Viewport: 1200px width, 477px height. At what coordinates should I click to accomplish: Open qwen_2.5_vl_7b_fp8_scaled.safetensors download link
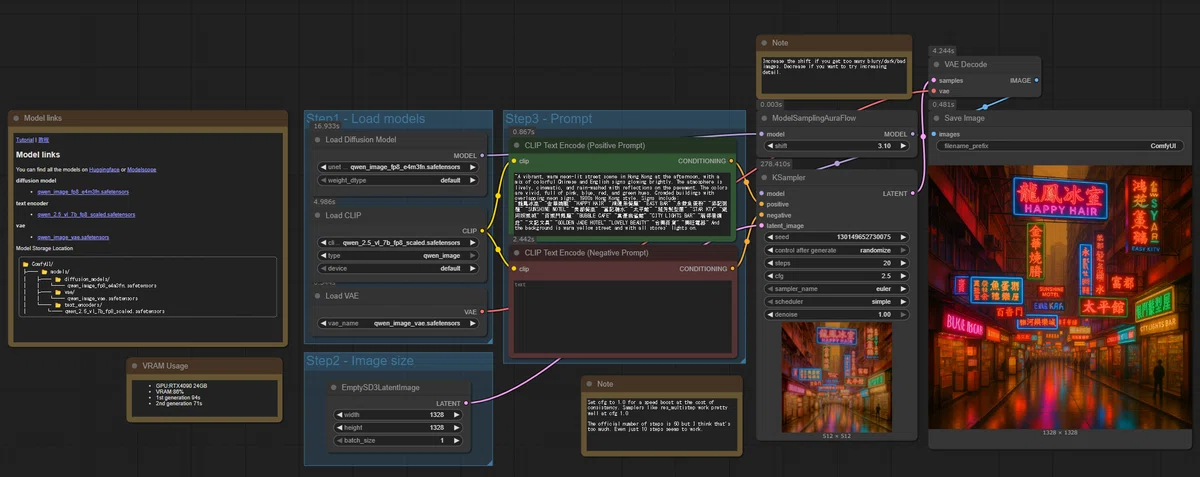click(x=86, y=214)
